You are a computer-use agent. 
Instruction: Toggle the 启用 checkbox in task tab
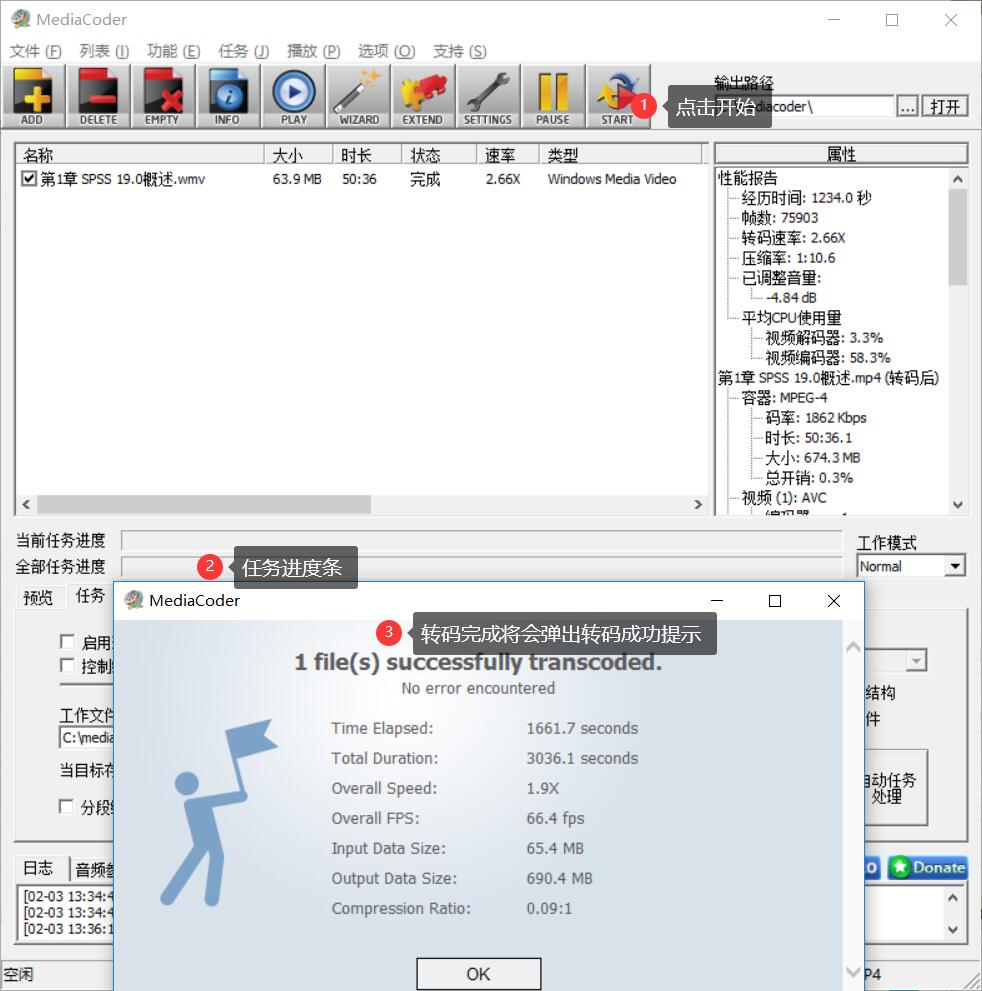coord(67,642)
